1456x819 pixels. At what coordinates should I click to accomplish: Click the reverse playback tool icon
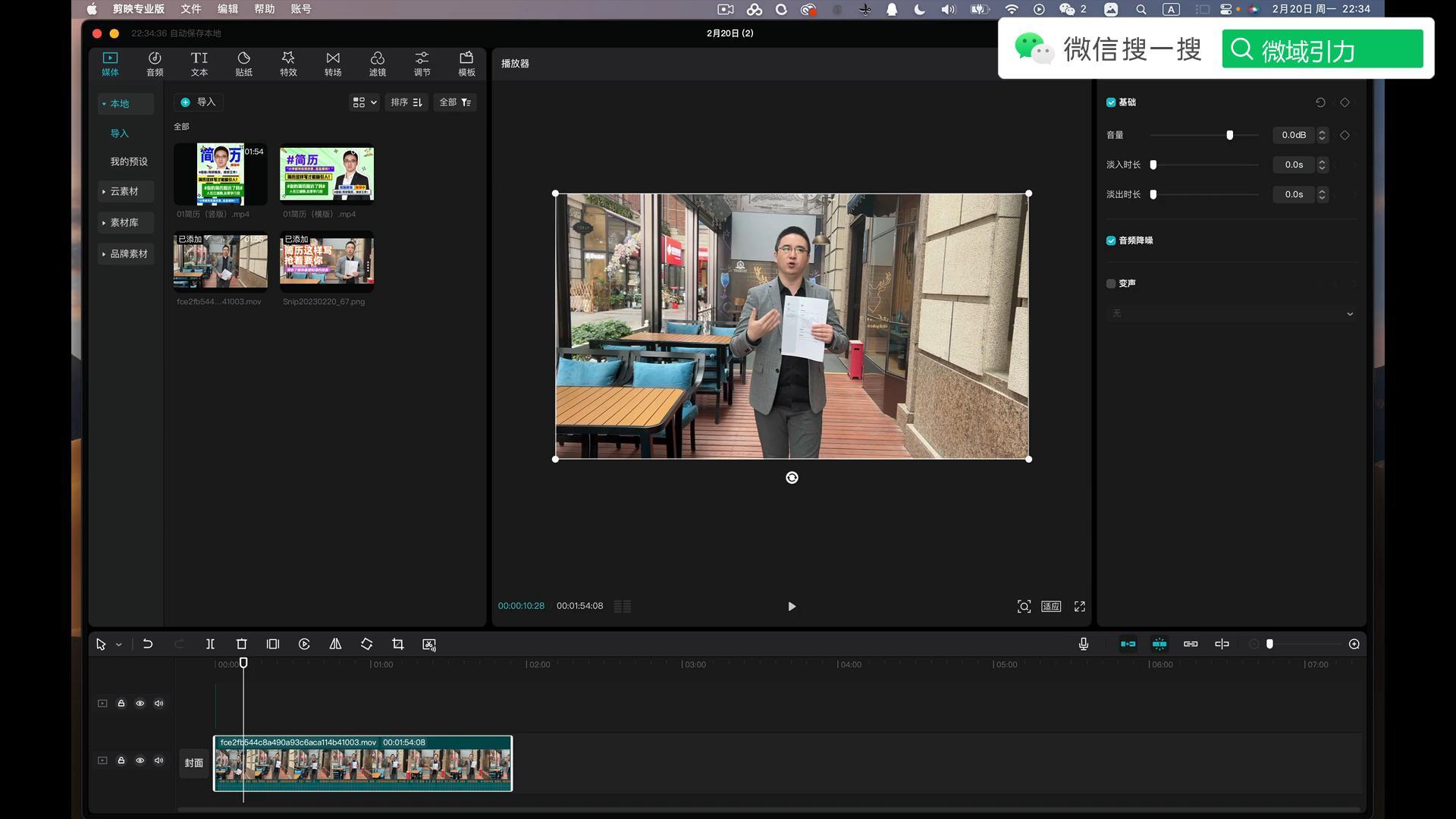click(x=304, y=645)
